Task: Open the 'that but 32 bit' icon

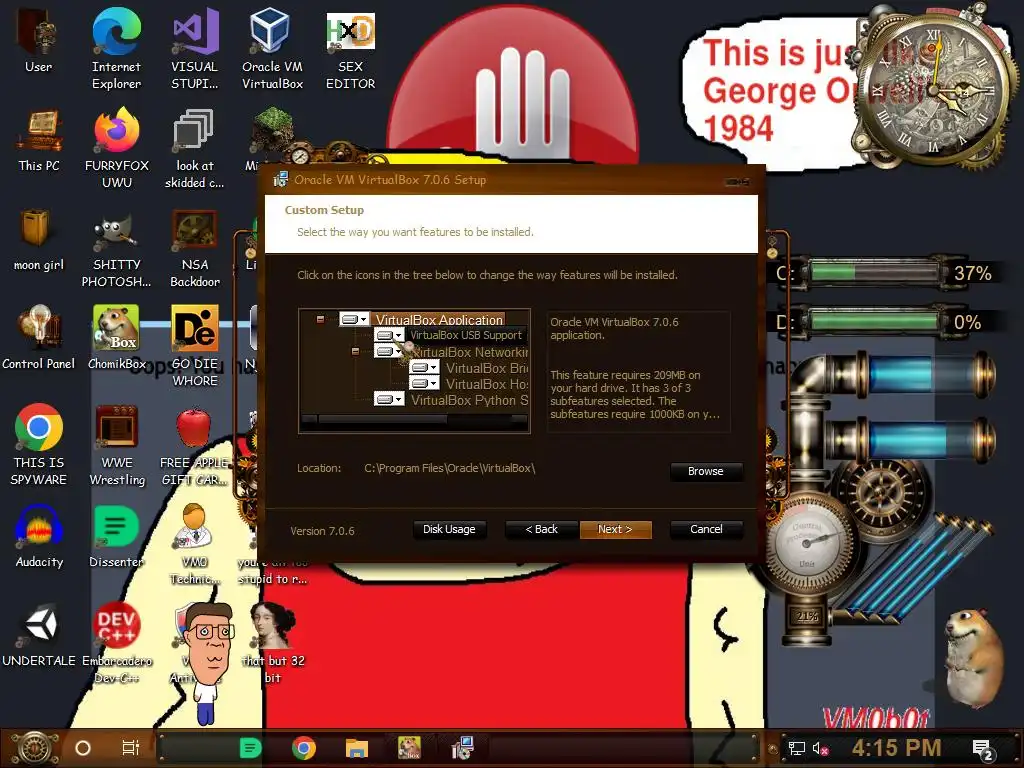Action: [273, 643]
